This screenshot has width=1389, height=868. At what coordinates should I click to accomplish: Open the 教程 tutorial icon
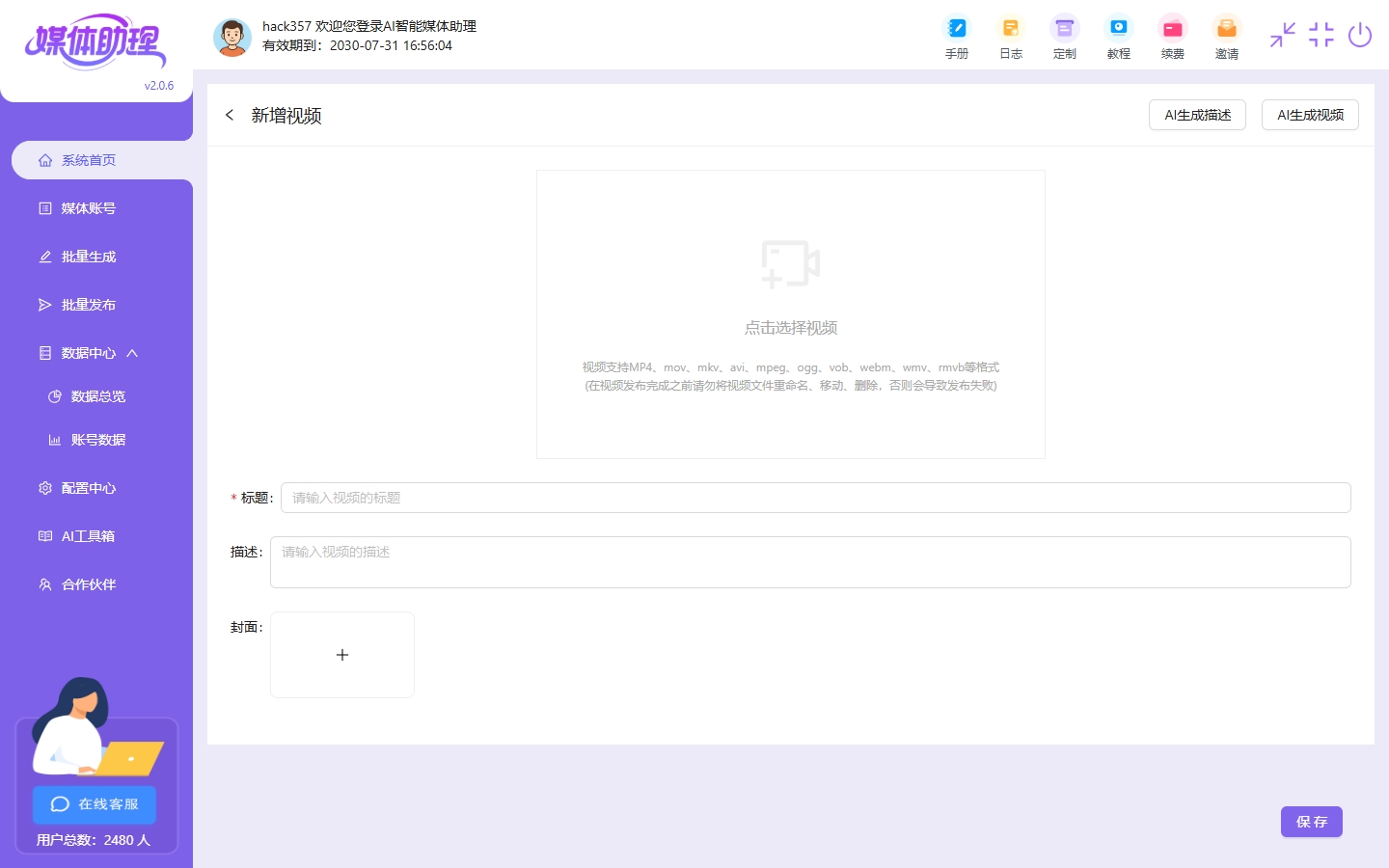click(1118, 37)
